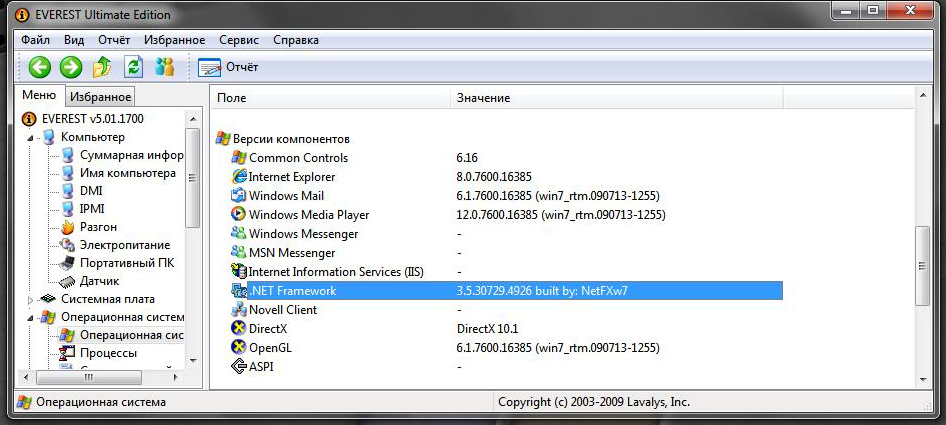Click the Internet Explorer version 8.0.7600.16385
Screen dimensions: 946x425
point(494,177)
